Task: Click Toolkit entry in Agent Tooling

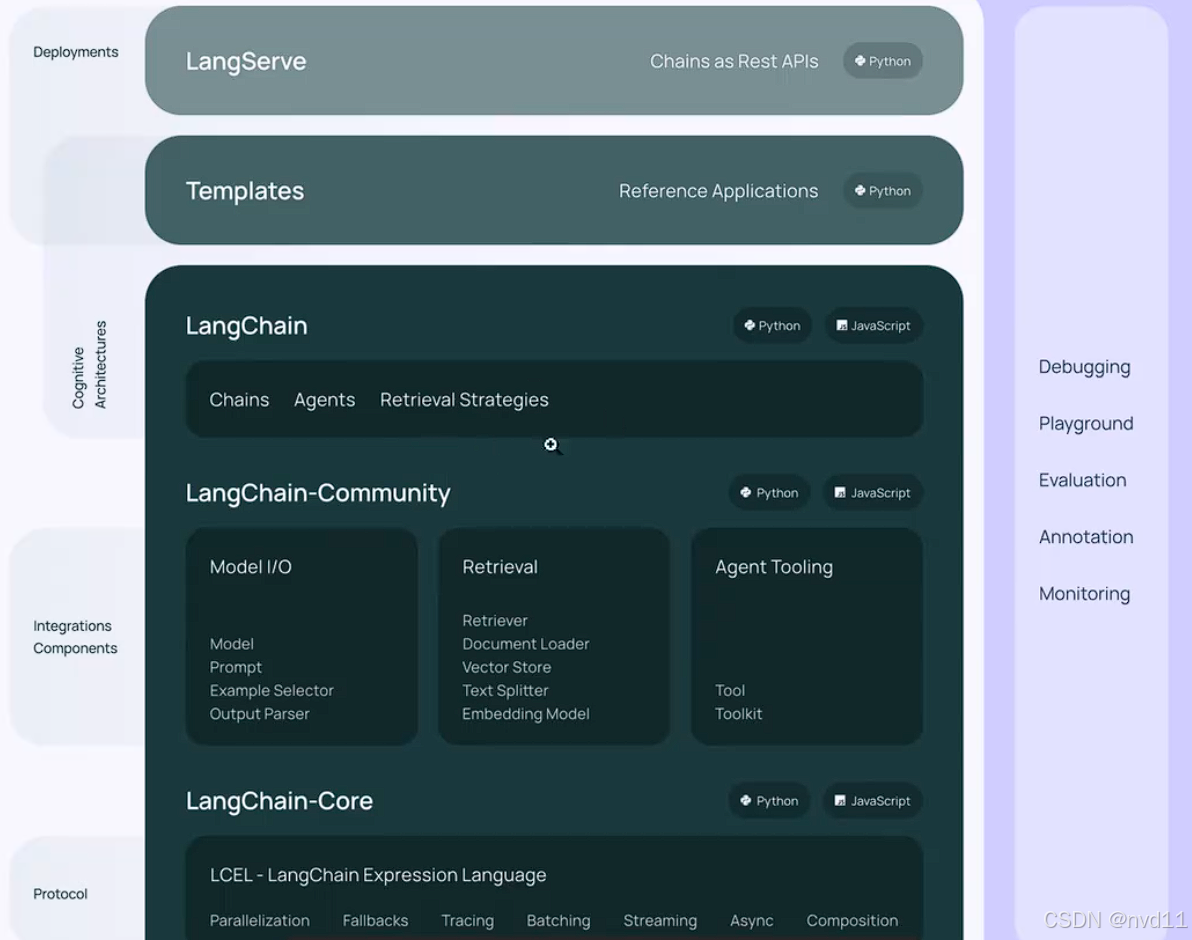Action: 738,714
